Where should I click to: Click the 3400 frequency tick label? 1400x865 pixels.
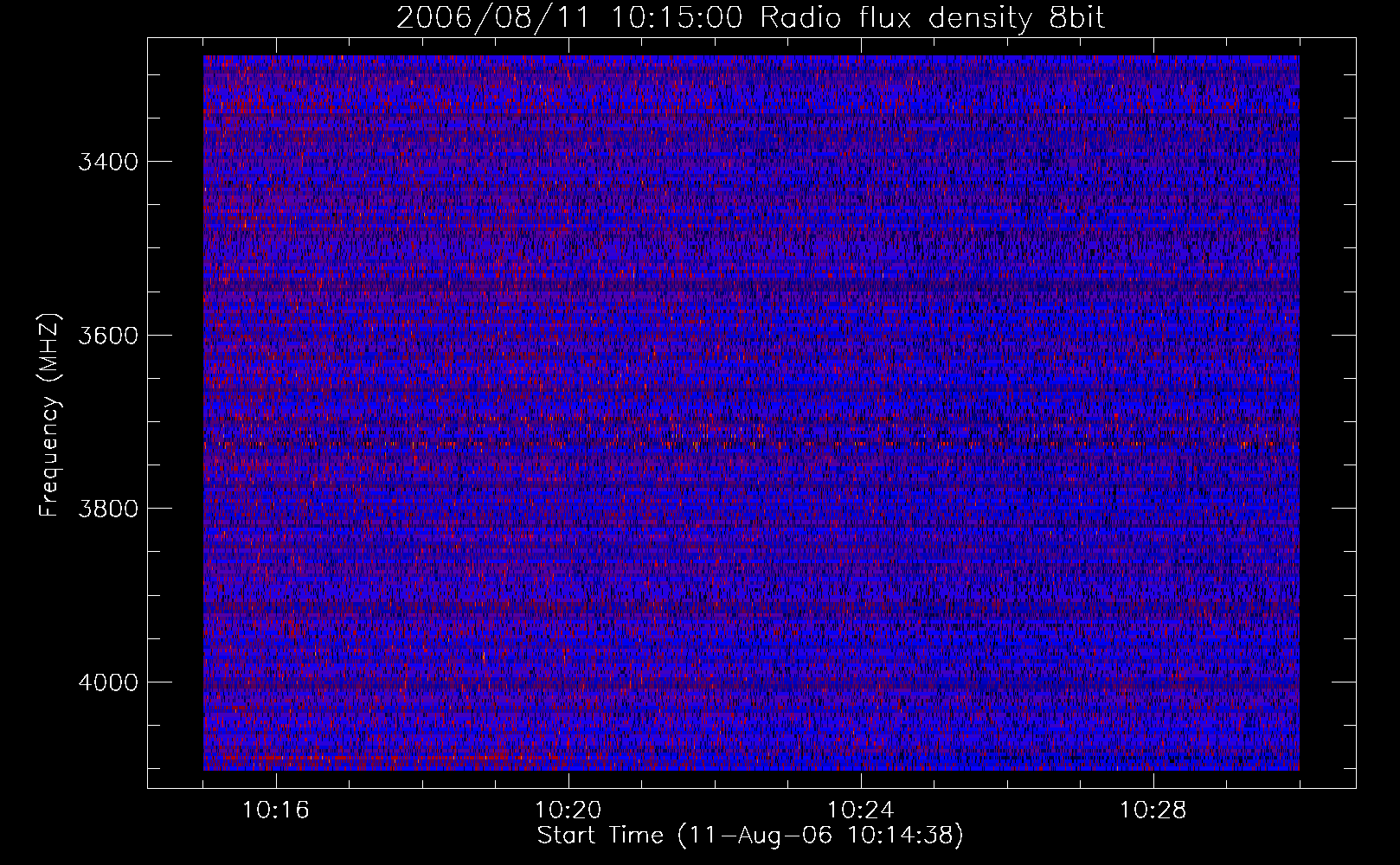[x=108, y=162]
